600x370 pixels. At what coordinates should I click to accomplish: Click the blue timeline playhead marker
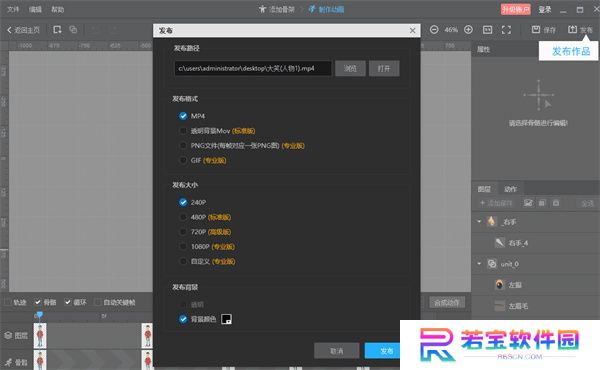pos(39,315)
